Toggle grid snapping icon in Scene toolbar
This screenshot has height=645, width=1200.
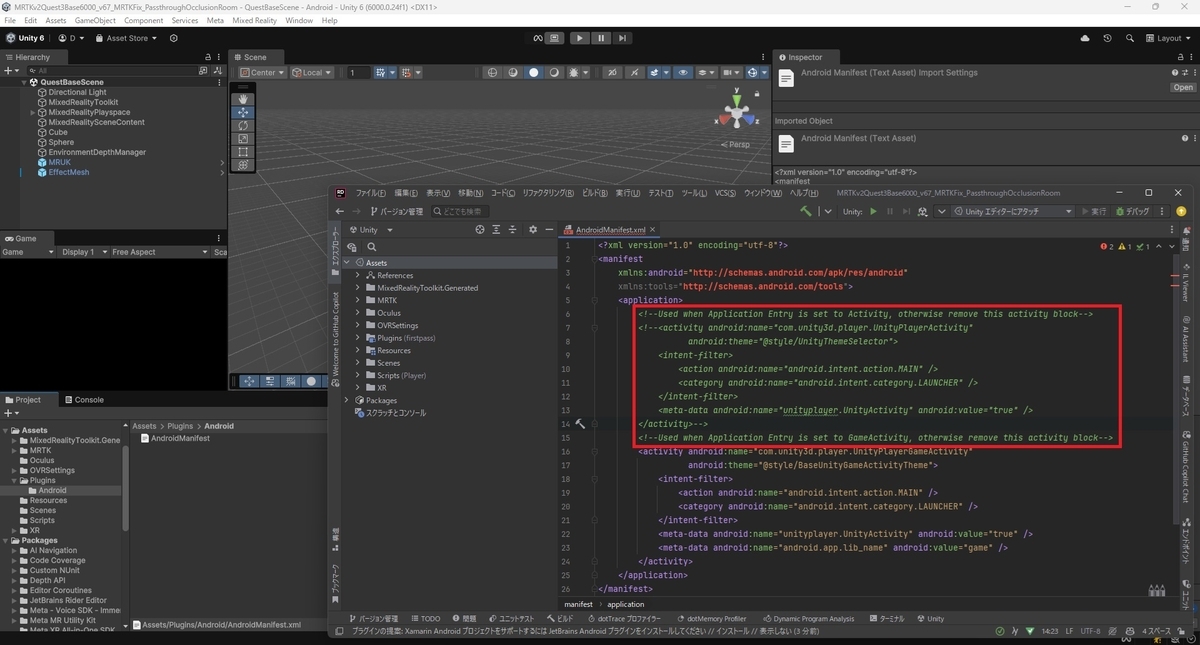[383, 72]
